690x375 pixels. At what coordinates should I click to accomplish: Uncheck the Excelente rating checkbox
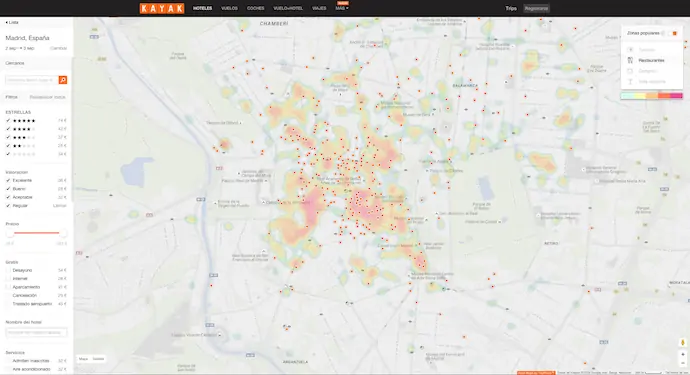point(8,180)
